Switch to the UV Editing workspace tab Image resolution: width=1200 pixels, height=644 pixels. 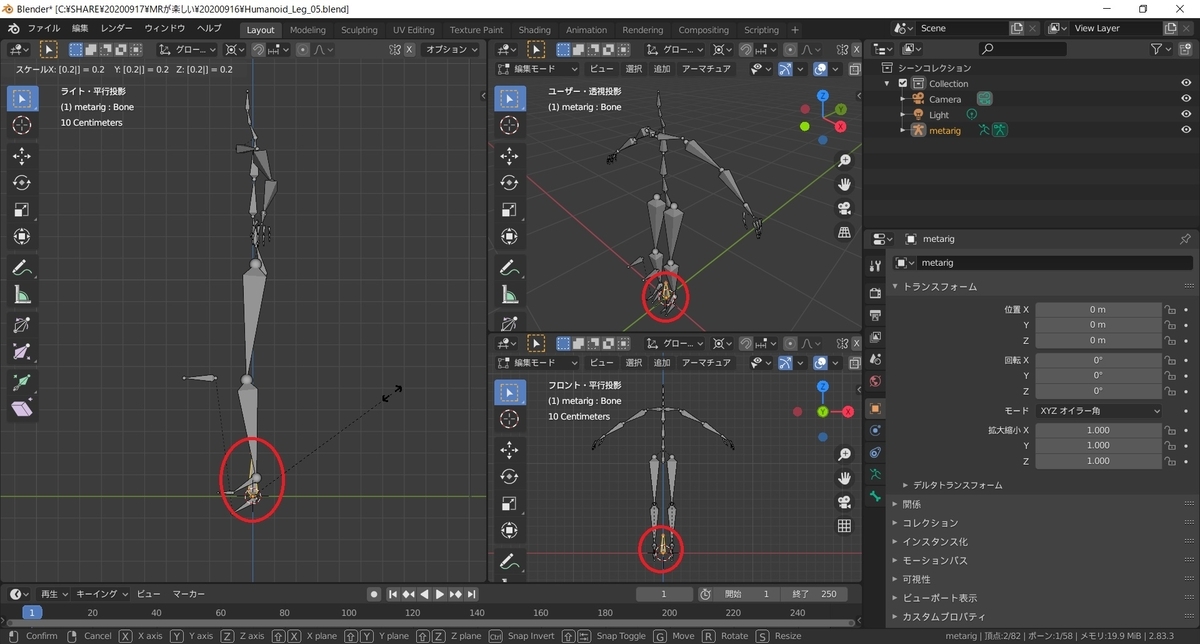(x=413, y=30)
